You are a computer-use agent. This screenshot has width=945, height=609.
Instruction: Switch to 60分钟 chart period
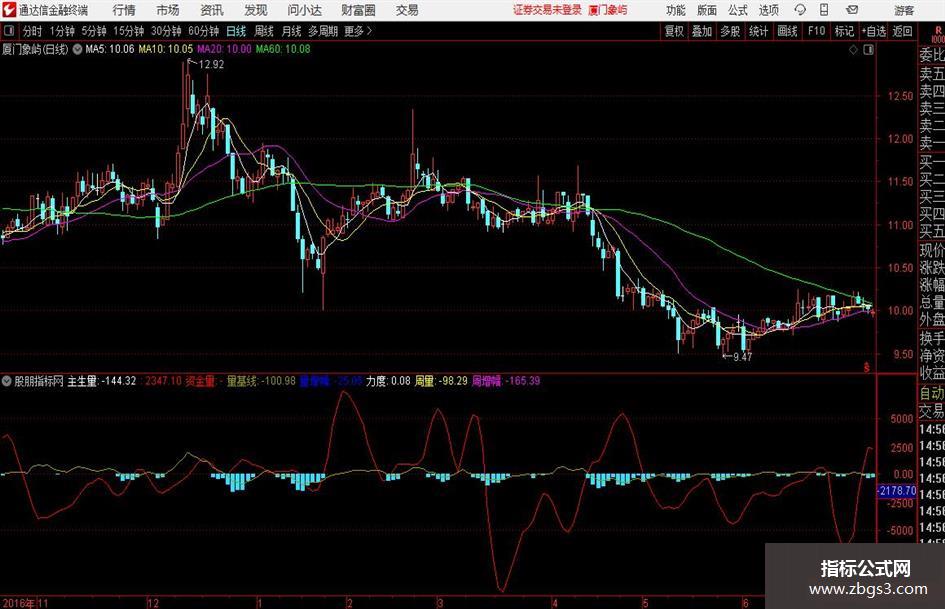pyautogui.click(x=204, y=31)
